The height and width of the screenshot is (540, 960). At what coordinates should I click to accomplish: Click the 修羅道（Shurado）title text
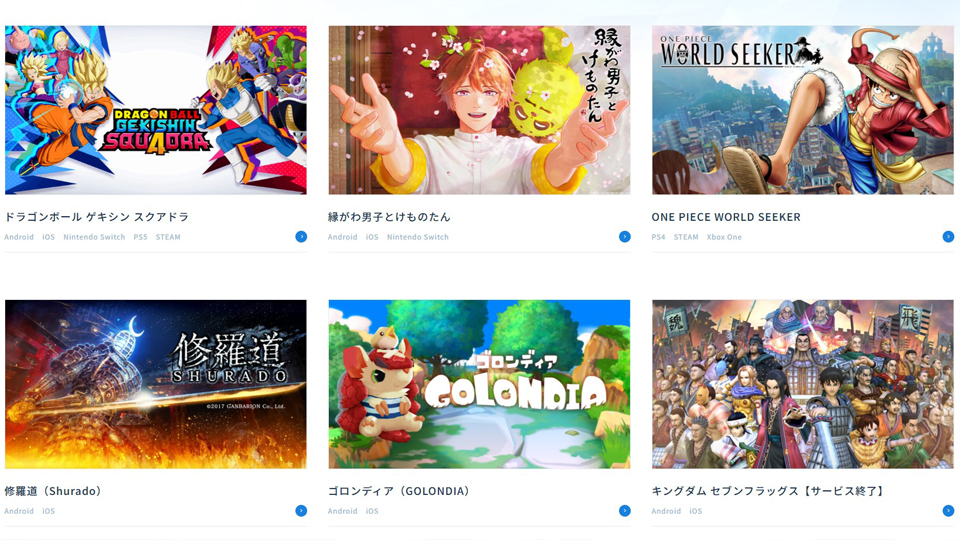pos(53,491)
